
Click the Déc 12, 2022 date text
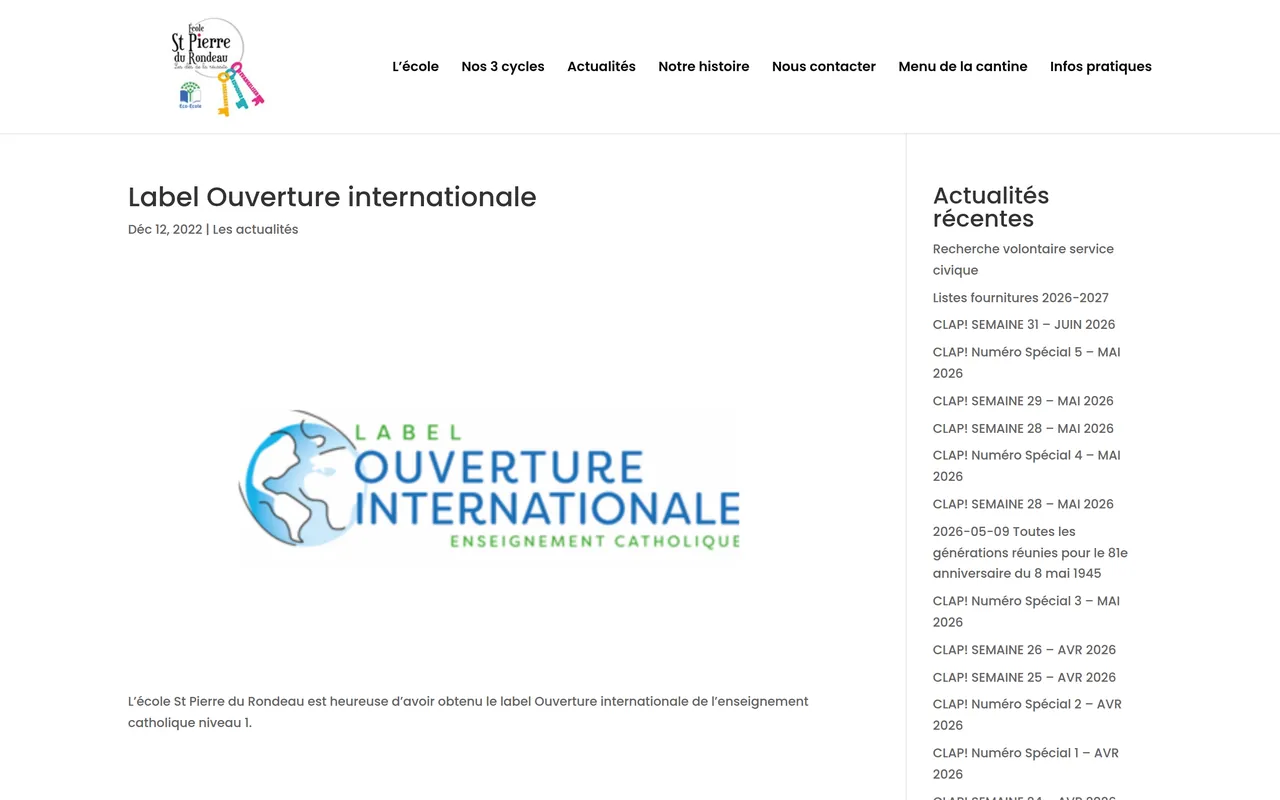[x=165, y=229]
